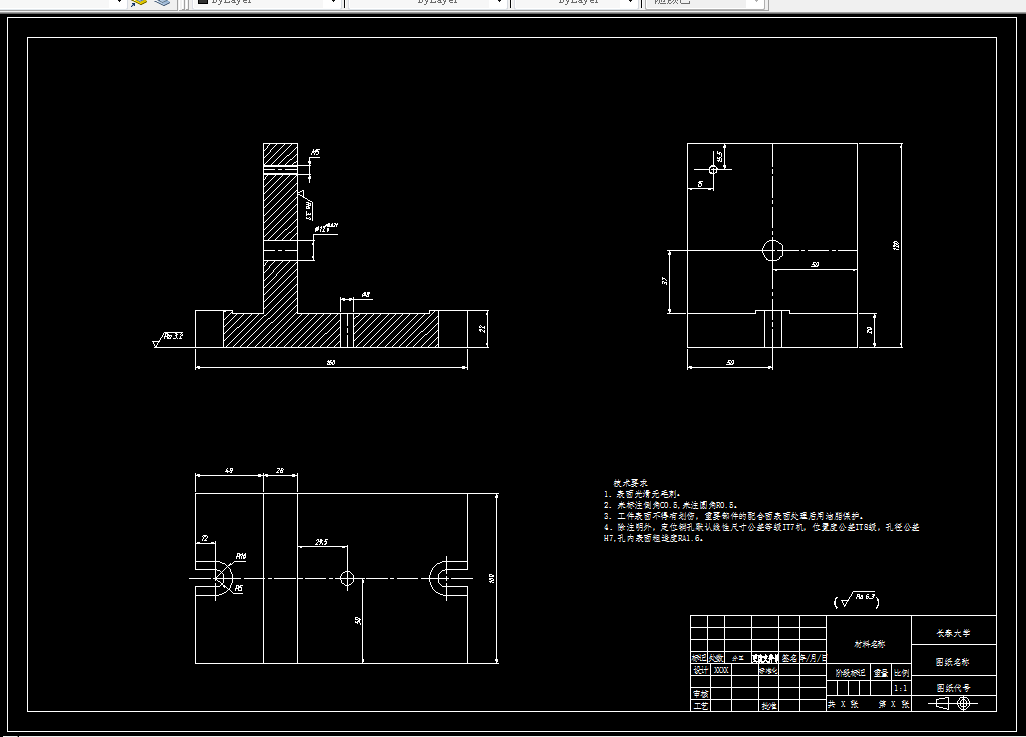1026x737 pixels.
Task: Click the stacked layers icon in toolbar
Action: [162, 3]
